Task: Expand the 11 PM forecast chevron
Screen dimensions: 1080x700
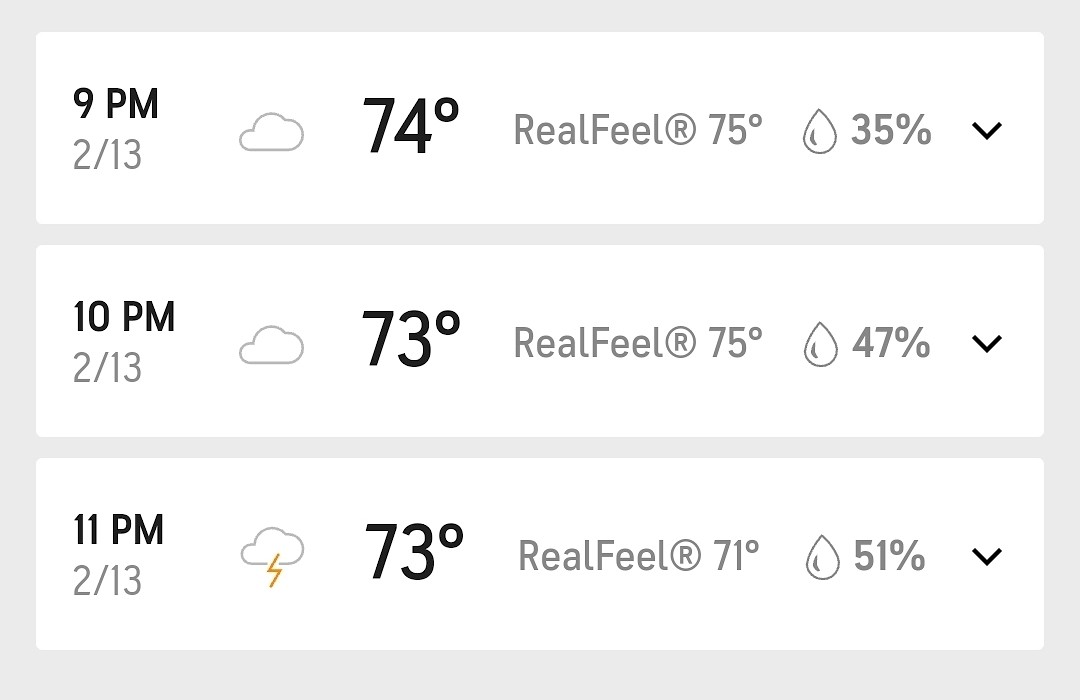Action: (x=986, y=556)
